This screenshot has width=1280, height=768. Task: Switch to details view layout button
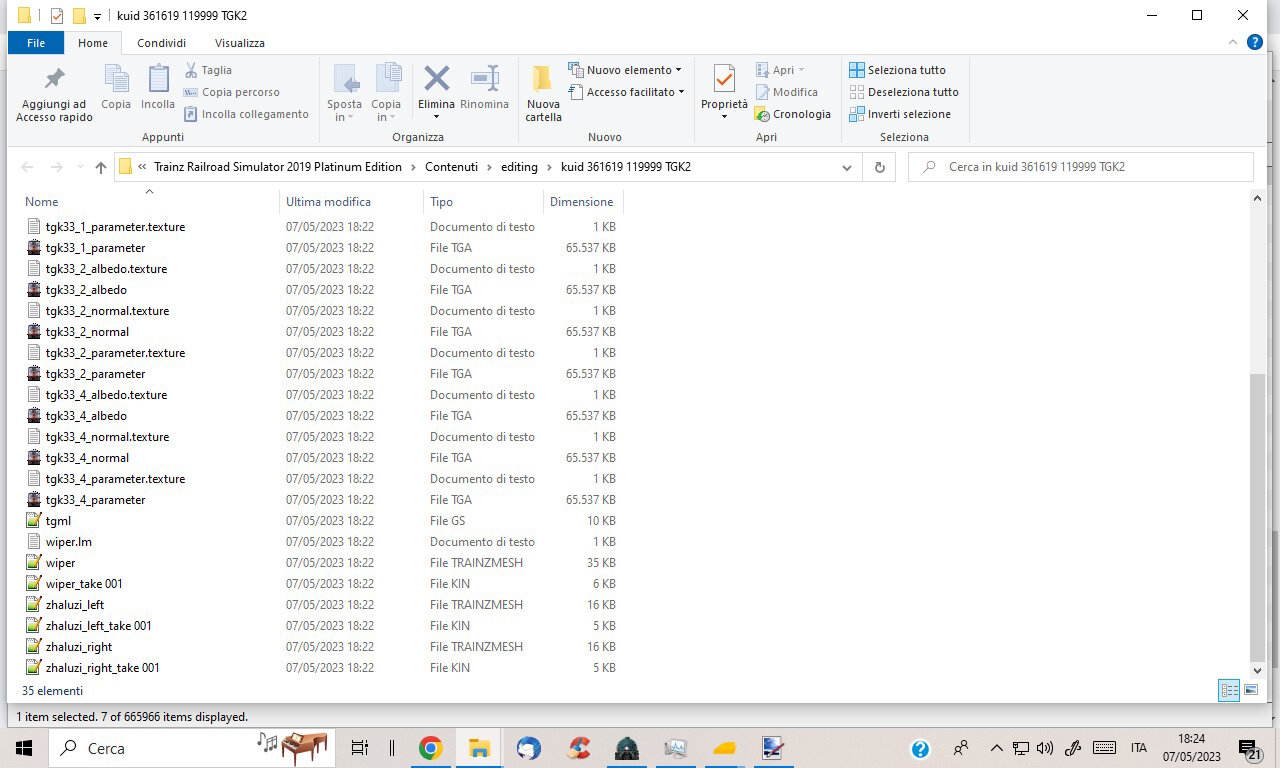(x=1229, y=690)
